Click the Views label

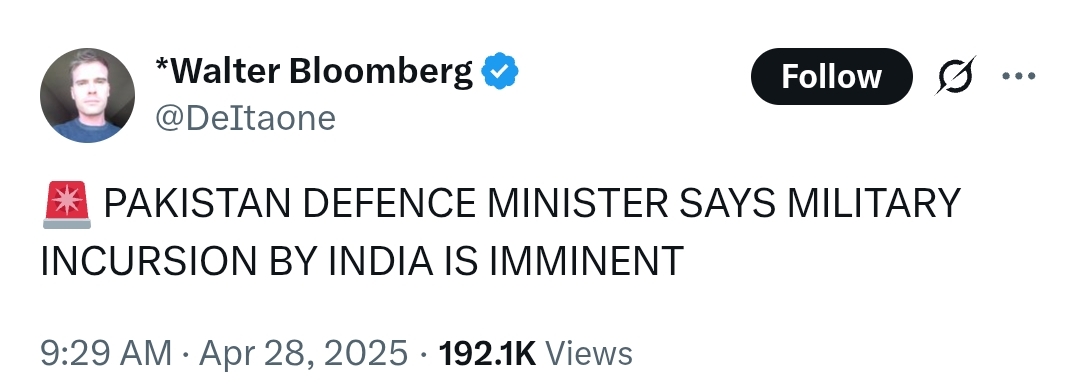click(589, 354)
